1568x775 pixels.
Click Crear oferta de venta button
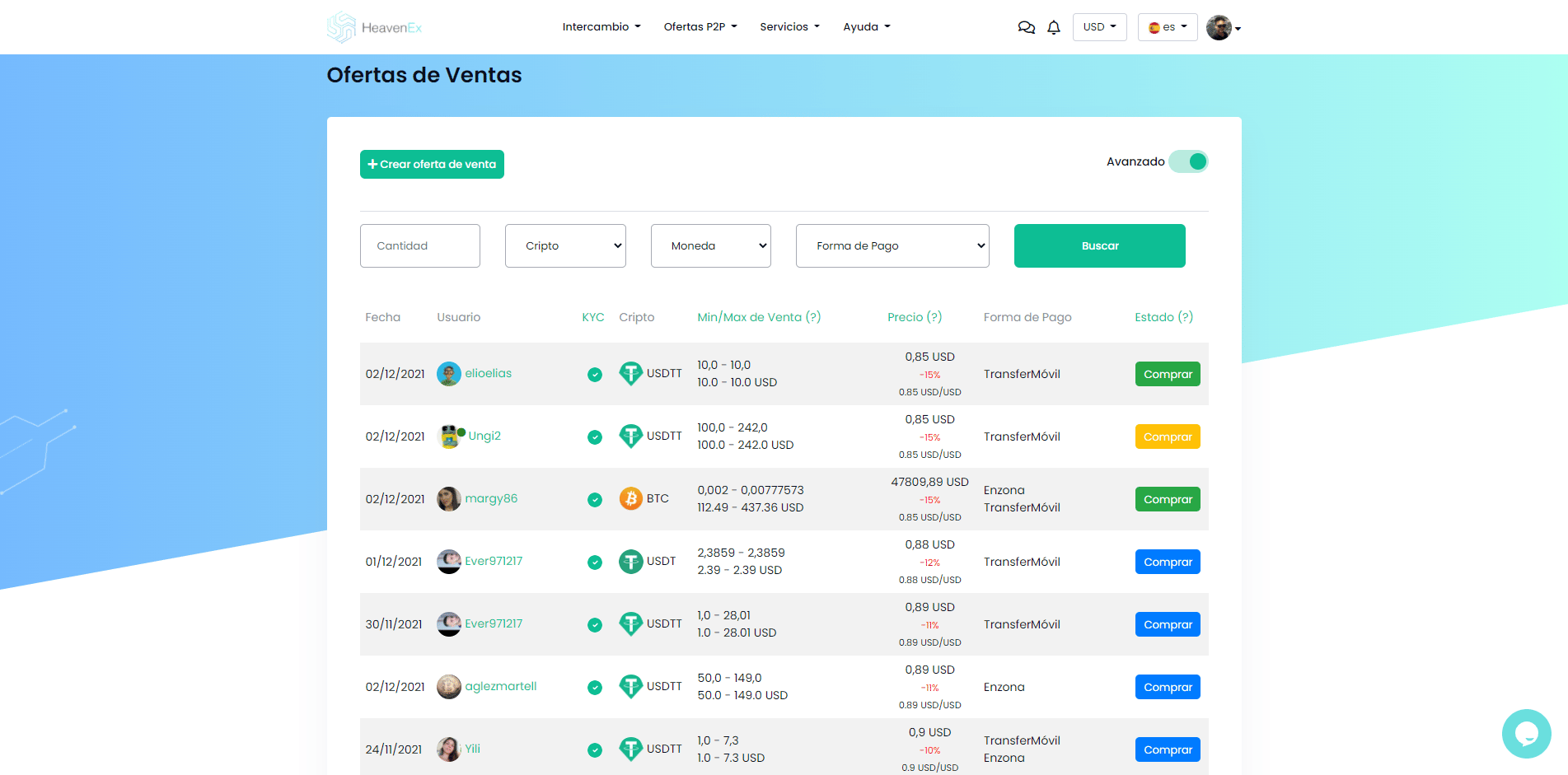432,164
